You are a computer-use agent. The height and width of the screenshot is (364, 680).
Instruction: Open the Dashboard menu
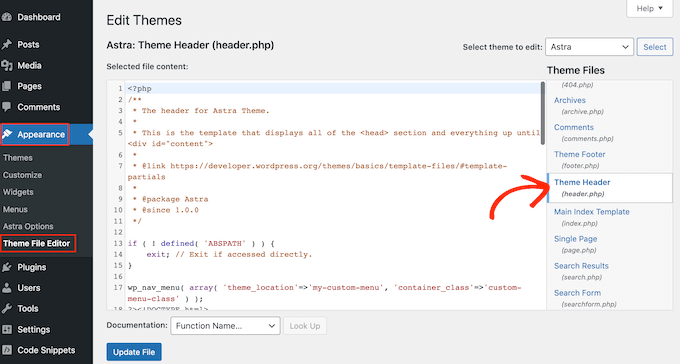point(39,17)
